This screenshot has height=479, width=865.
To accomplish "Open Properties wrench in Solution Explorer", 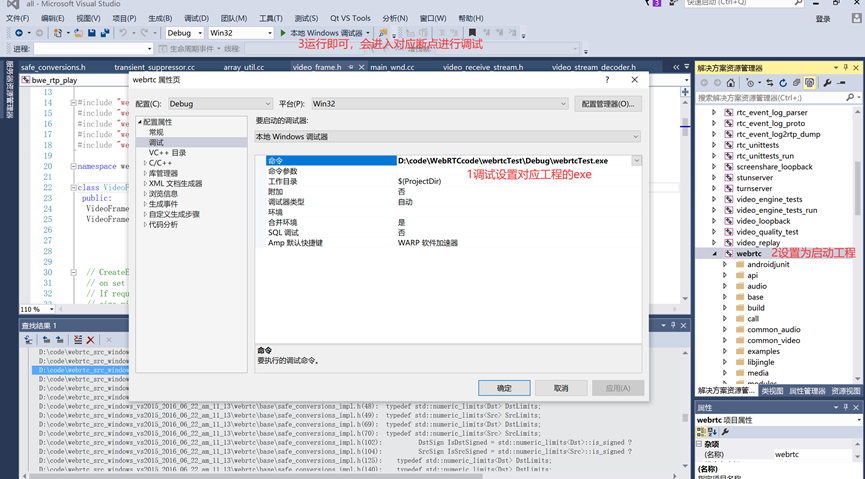I will (827, 83).
